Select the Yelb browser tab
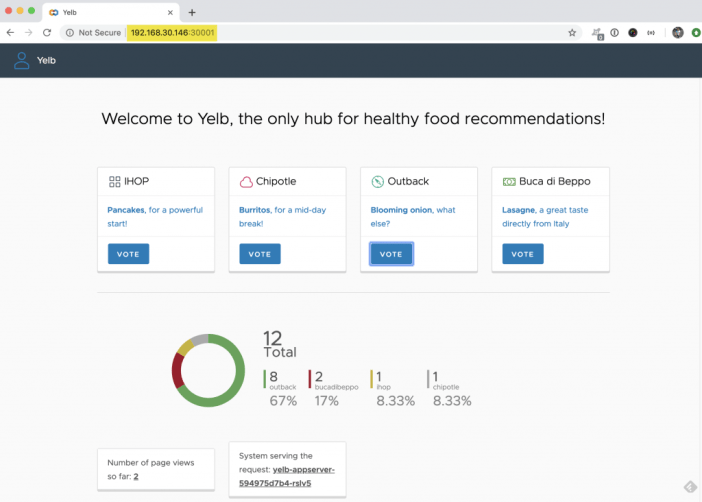Image resolution: width=702 pixels, height=502 pixels. [111, 13]
